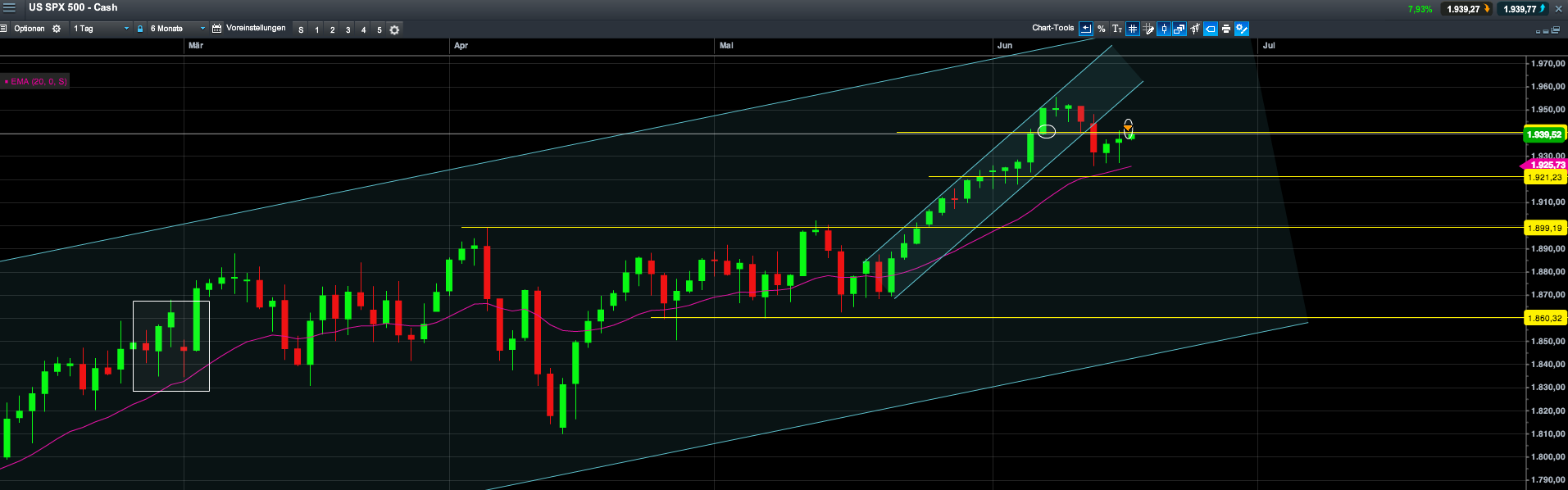The height and width of the screenshot is (490, 1568).
Task: Click the Jun month label on time axis
Action: 1005,46
